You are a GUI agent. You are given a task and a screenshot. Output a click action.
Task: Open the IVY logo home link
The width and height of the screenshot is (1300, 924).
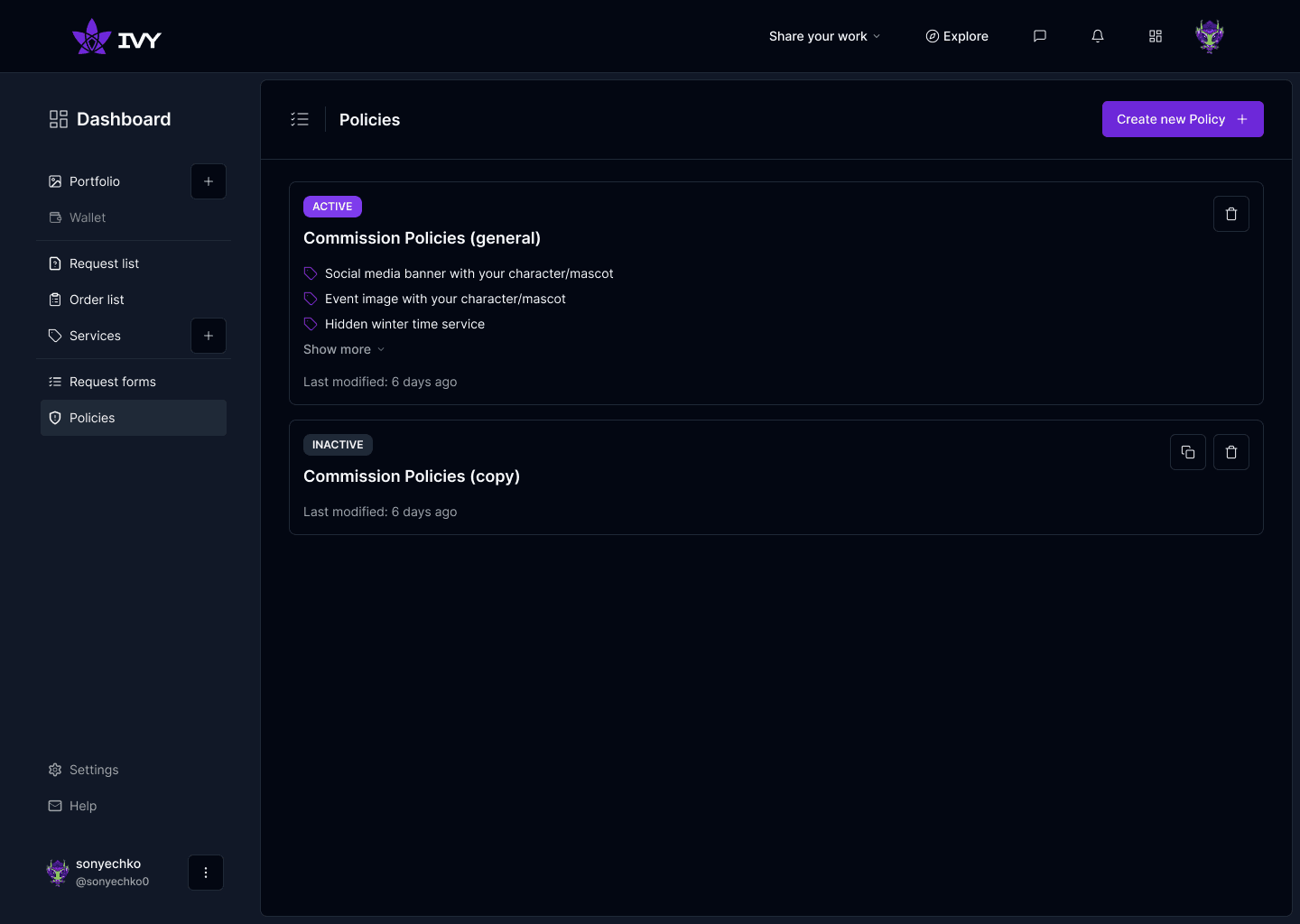click(x=116, y=37)
